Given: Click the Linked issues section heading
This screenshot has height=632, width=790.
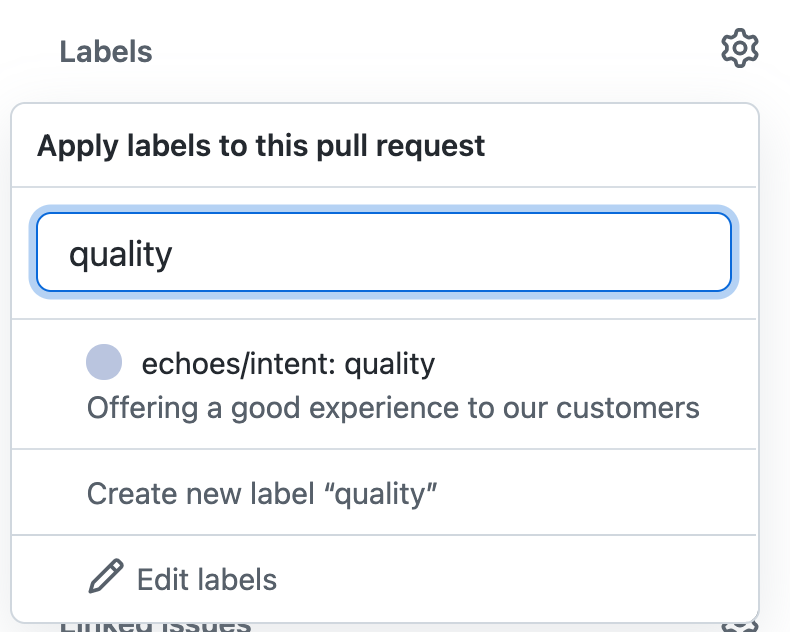Looking at the screenshot, I should [x=155, y=626].
